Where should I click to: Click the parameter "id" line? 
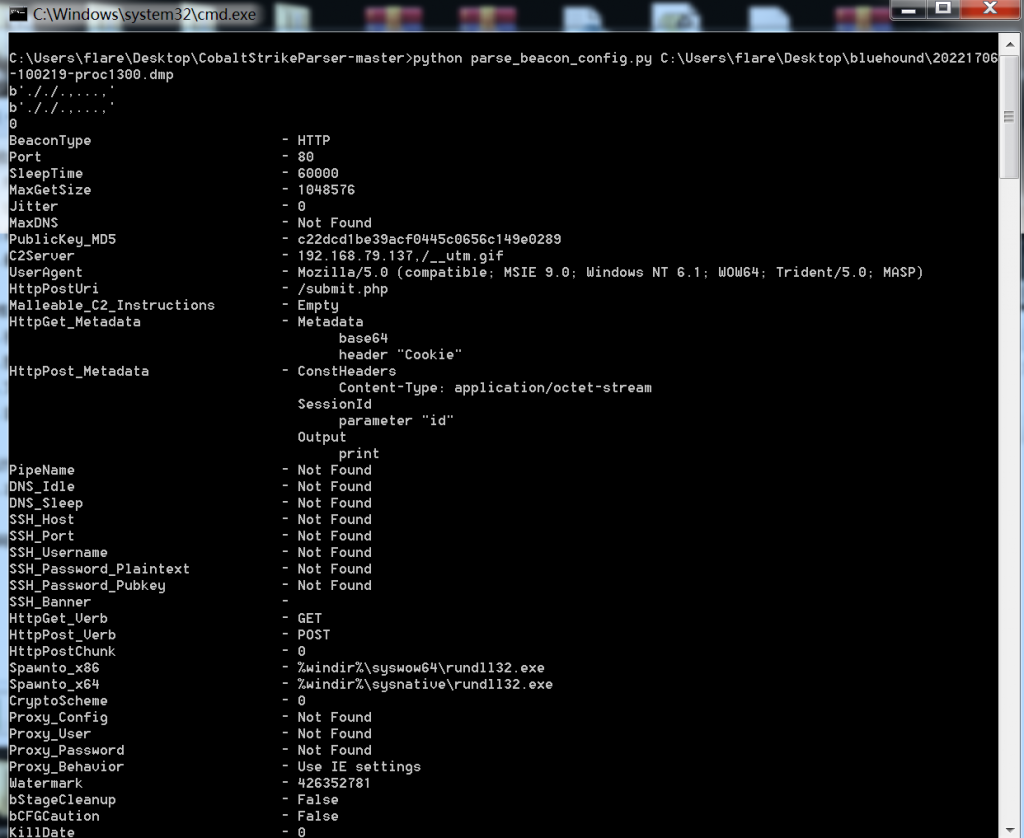396,421
